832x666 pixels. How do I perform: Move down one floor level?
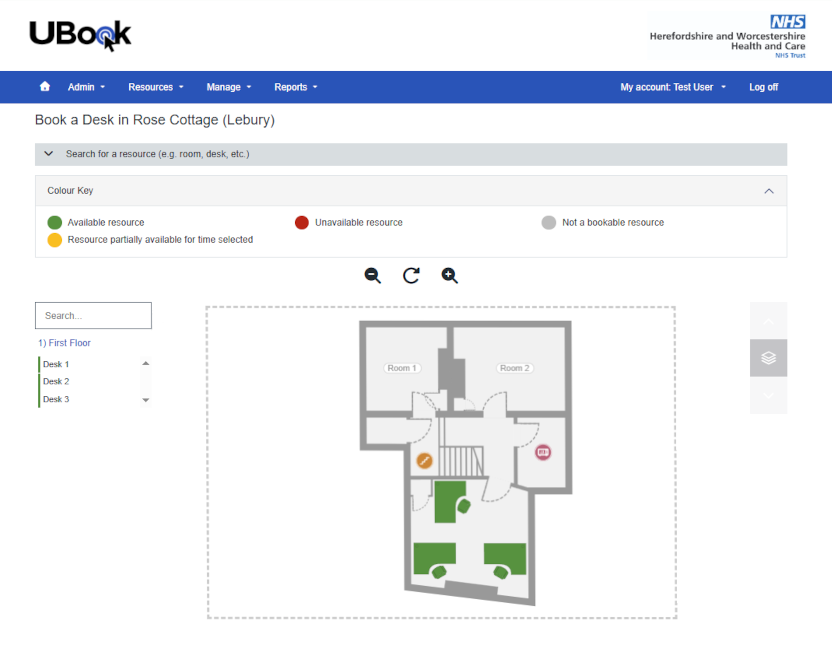tap(768, 395)
